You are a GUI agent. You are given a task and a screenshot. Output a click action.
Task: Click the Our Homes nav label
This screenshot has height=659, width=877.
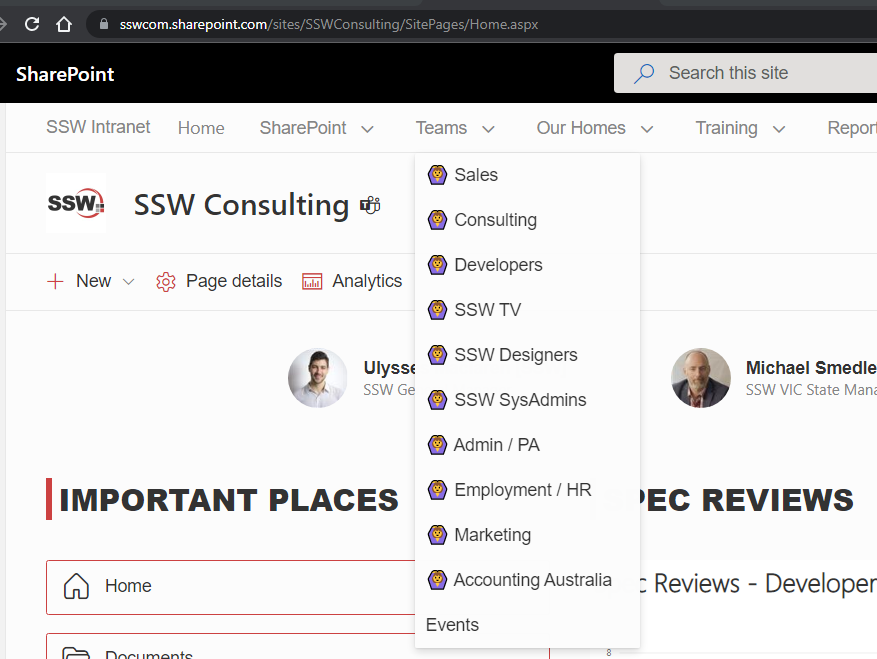[x=581, y=128]
